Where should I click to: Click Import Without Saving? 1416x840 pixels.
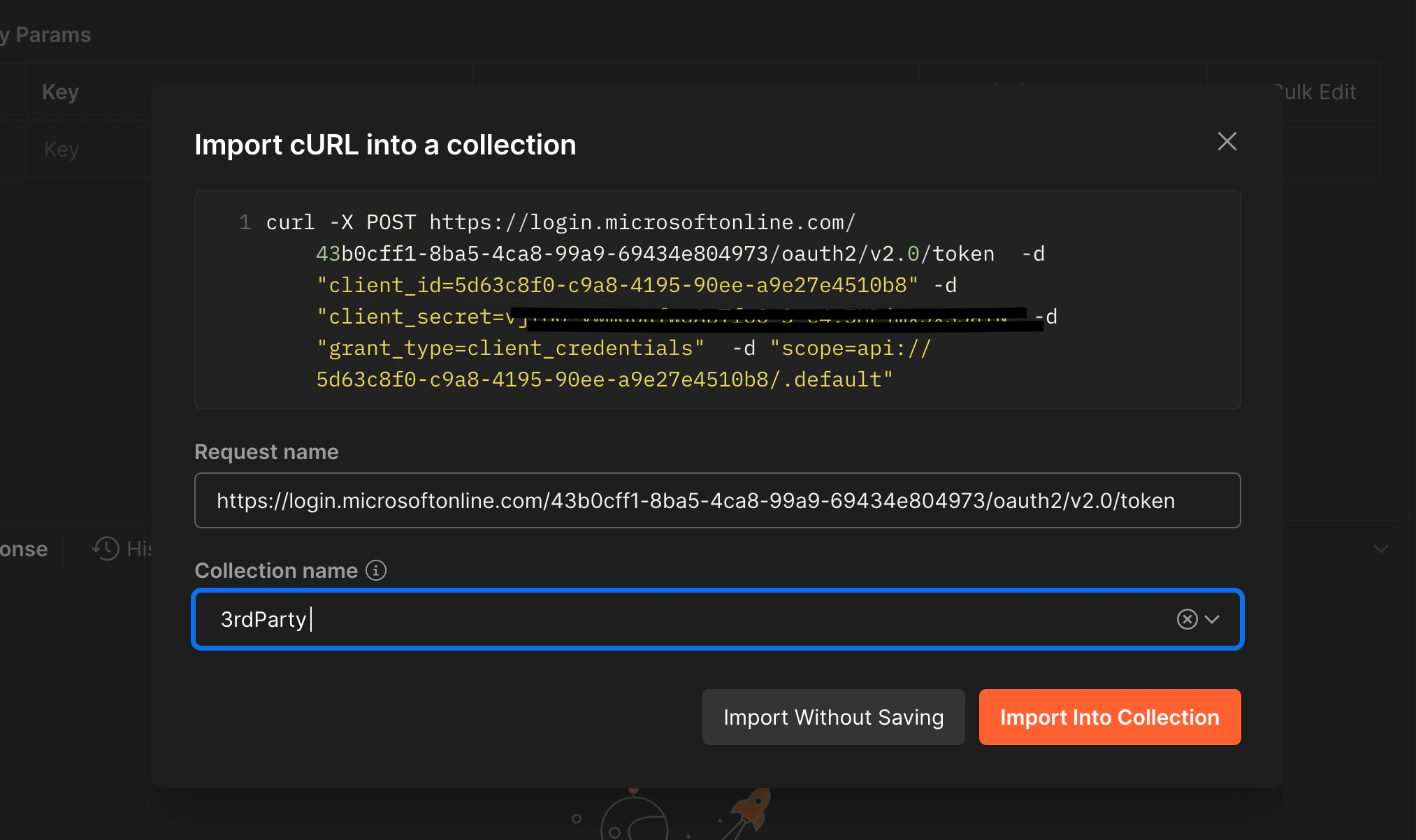(x=833, y=717)
